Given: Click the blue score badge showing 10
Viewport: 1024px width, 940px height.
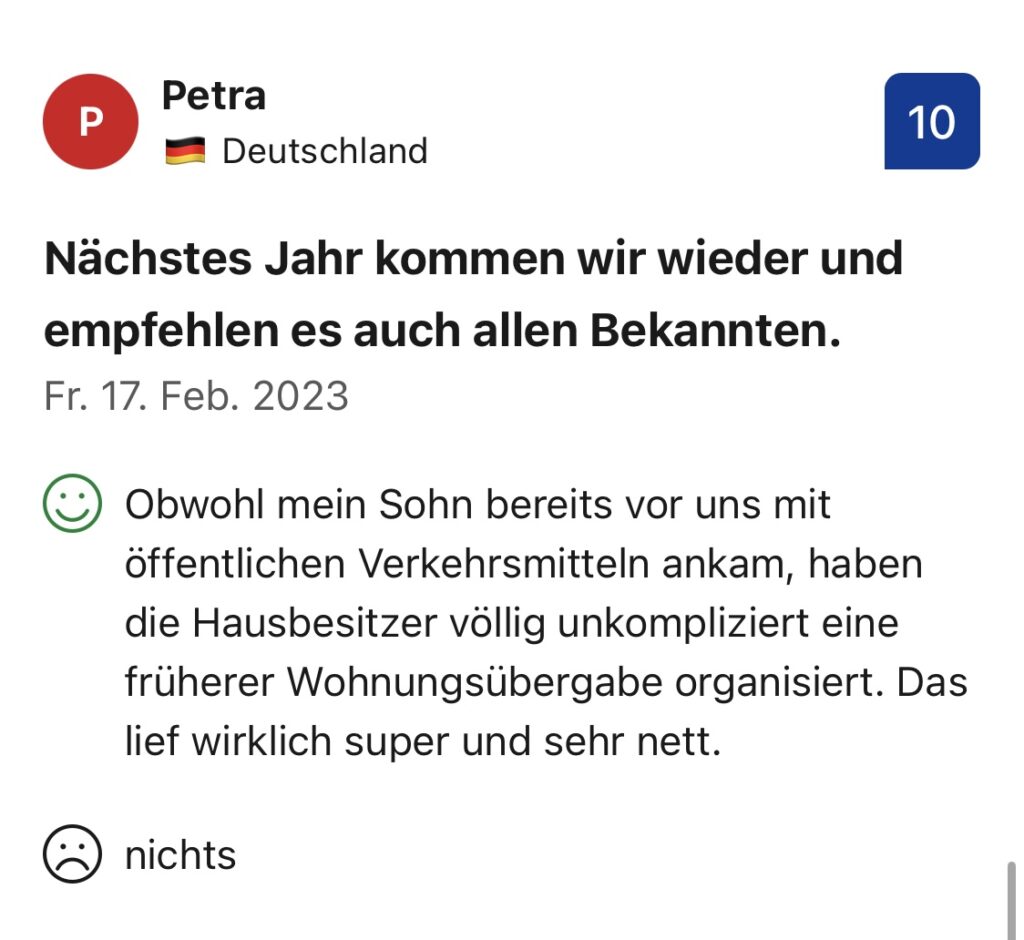Looking at the screenshot, I should 931,122.
